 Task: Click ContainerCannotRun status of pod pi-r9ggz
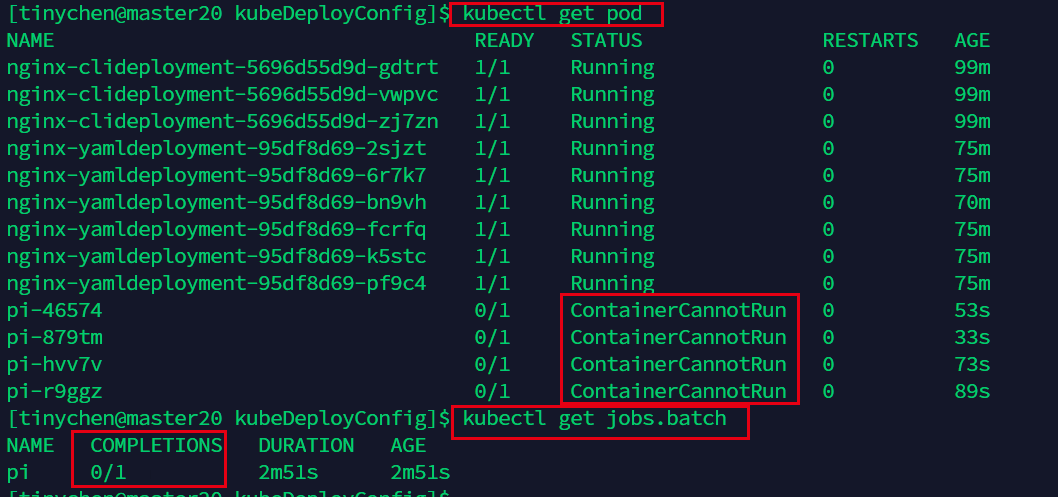[678, 391]
